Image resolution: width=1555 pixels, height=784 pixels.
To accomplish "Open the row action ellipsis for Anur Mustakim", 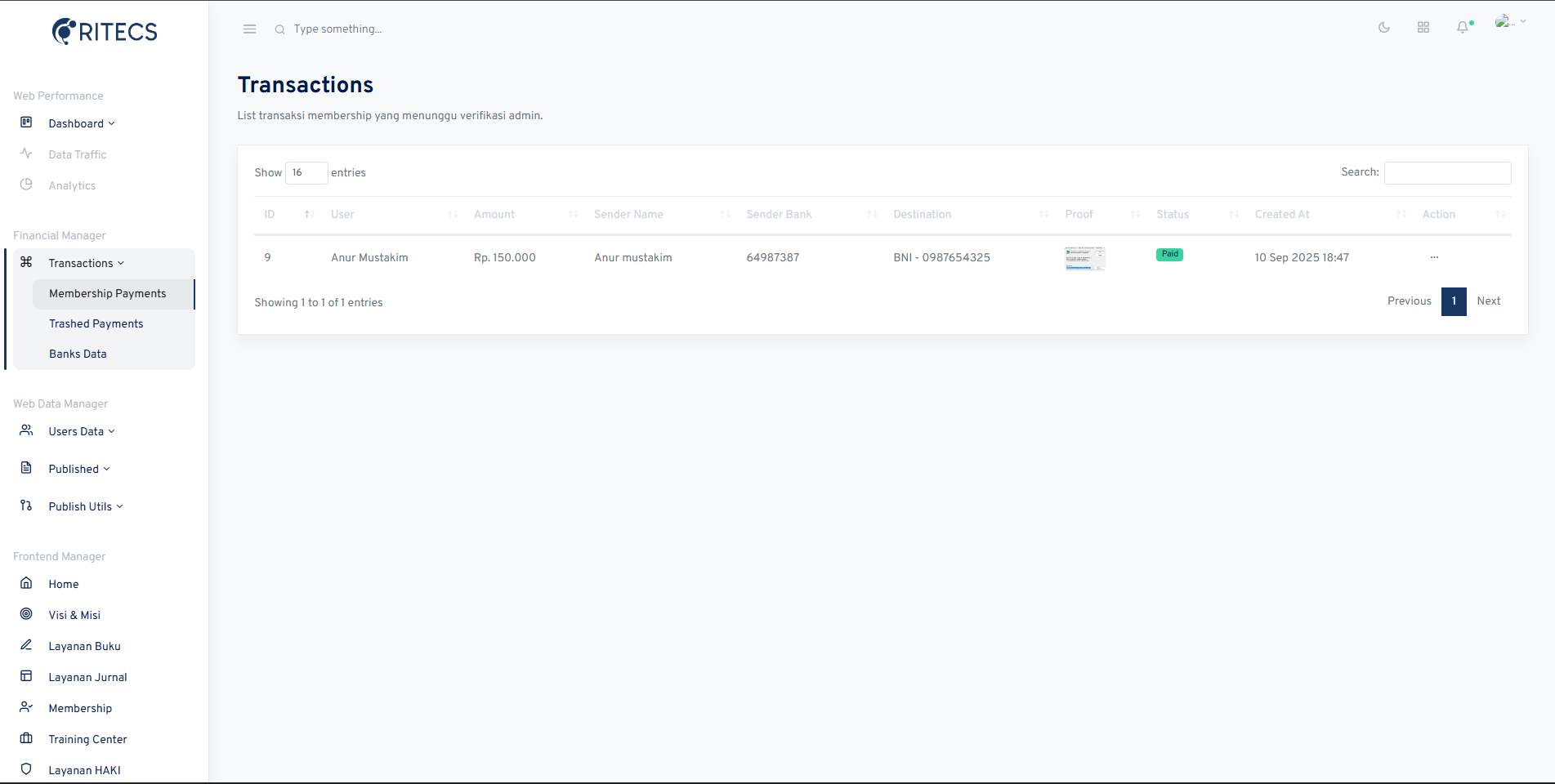I will point(1434,257).
